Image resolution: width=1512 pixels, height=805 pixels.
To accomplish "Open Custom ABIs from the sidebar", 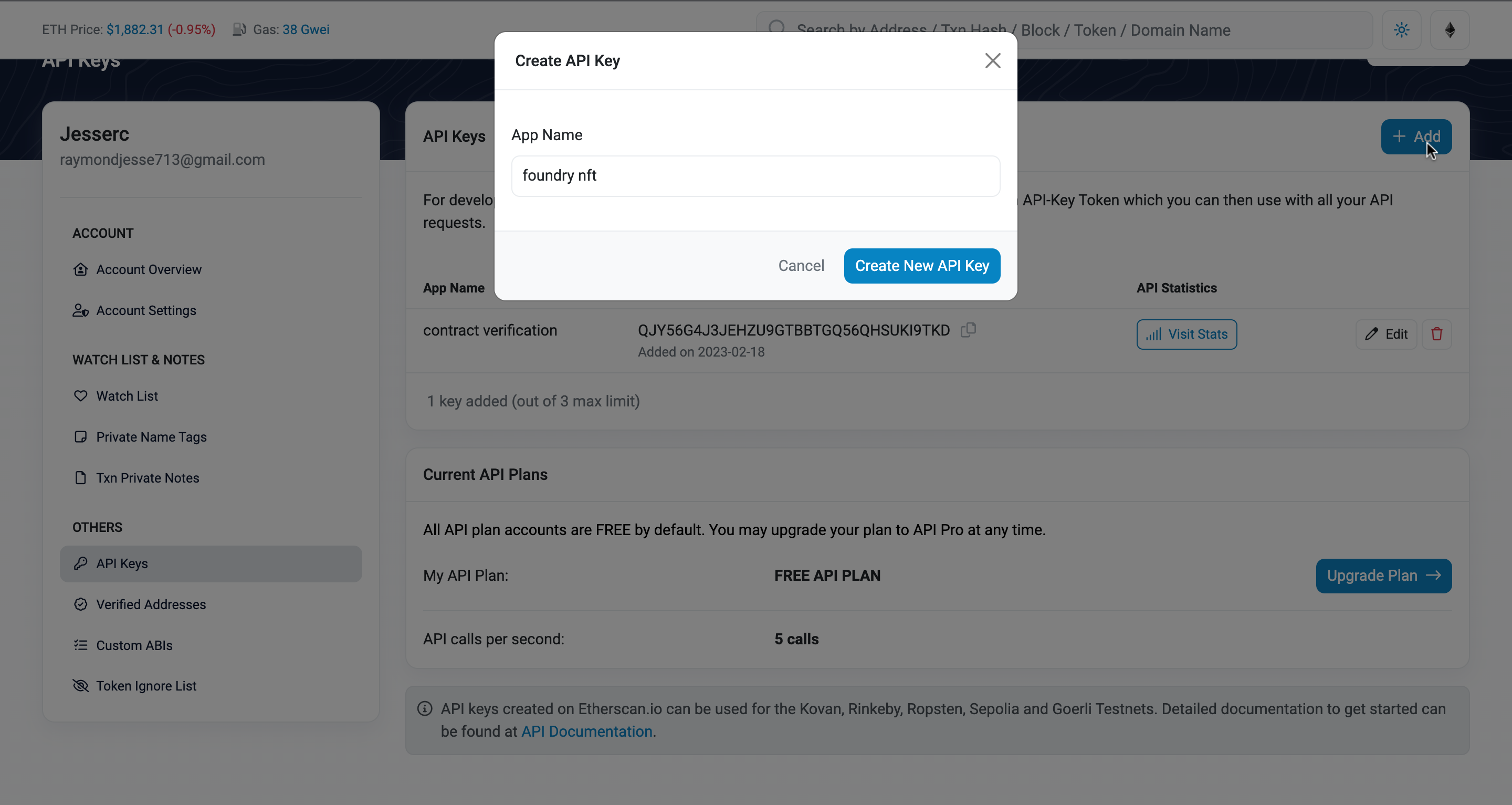I will tap(134, 645).
